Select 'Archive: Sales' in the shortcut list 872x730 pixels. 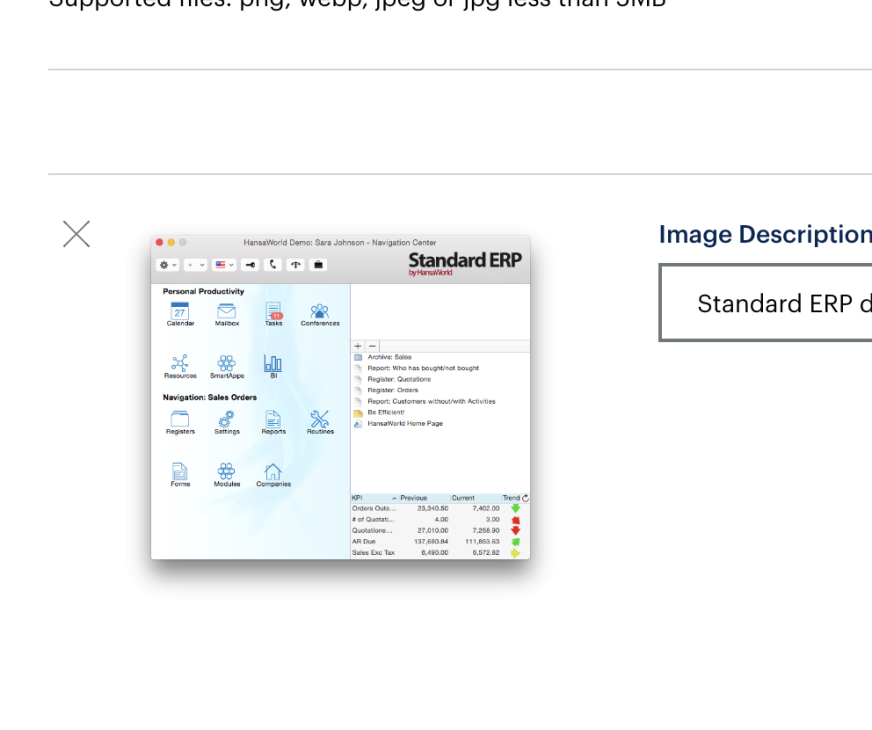pyautogui.click(x=389, y=357)
